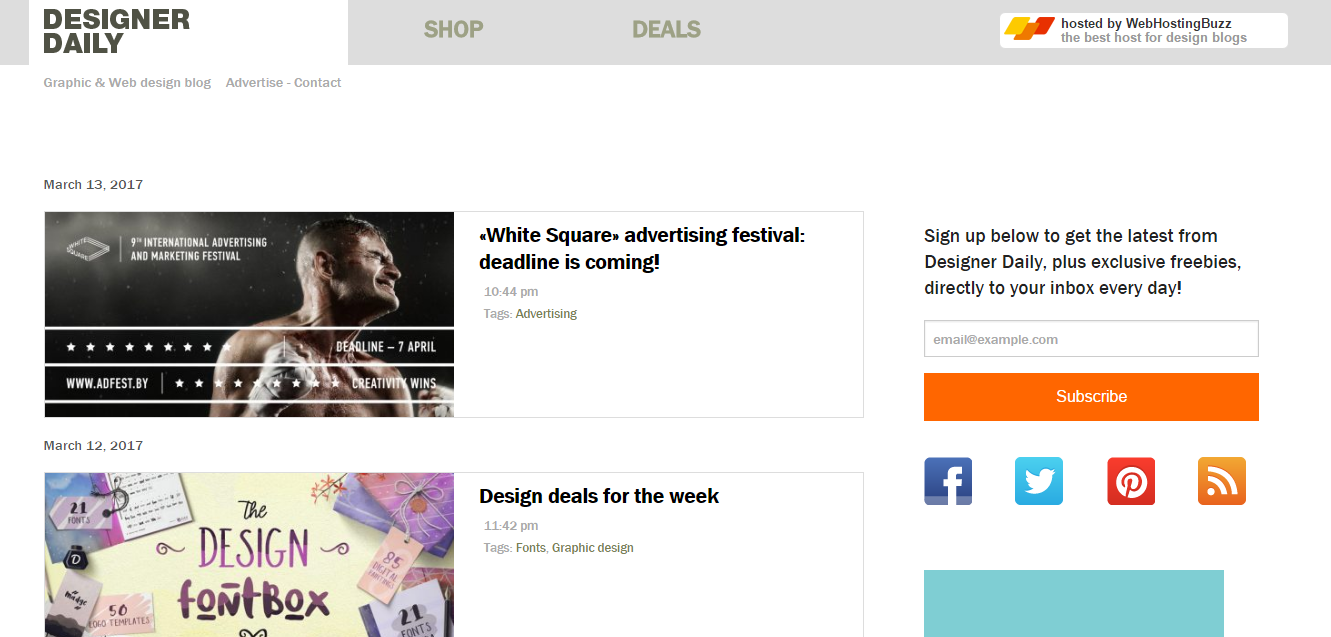The height and width of the screenshot is (637, 1331).
Task: Open the SHOP menu item
Action: [x=454, y=30]
